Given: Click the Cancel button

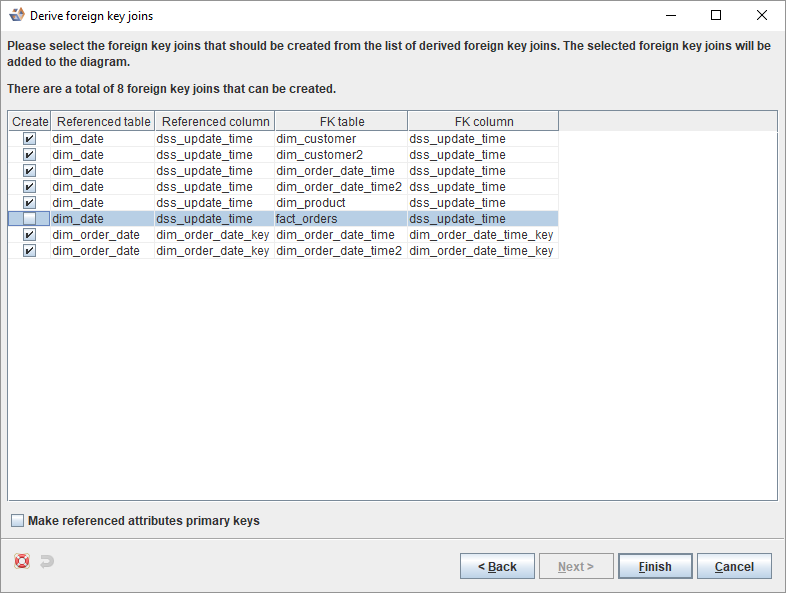Looking at the screenshot, I should [734, 566].
